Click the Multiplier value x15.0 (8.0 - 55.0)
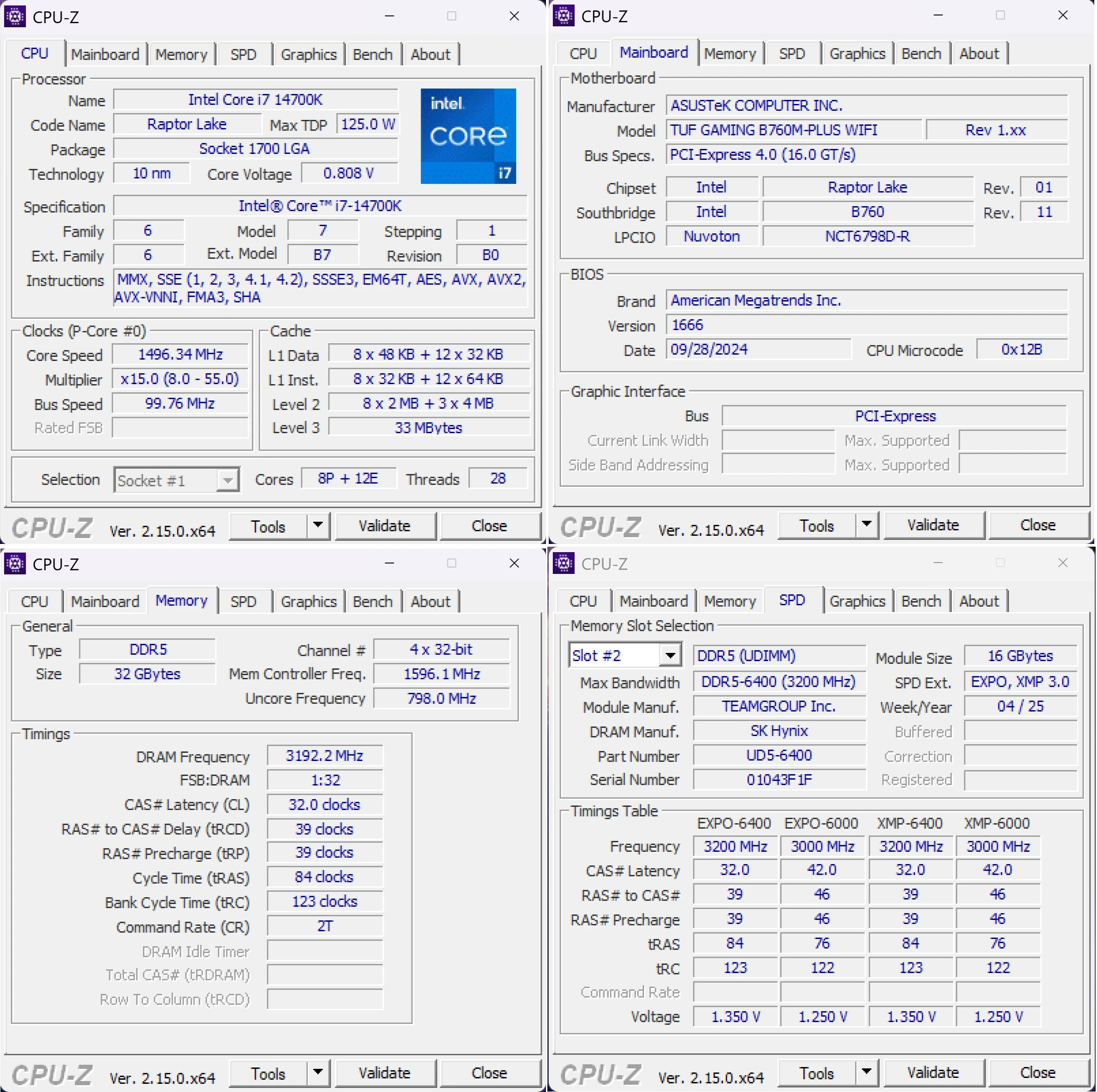 (x=180, y=379)
